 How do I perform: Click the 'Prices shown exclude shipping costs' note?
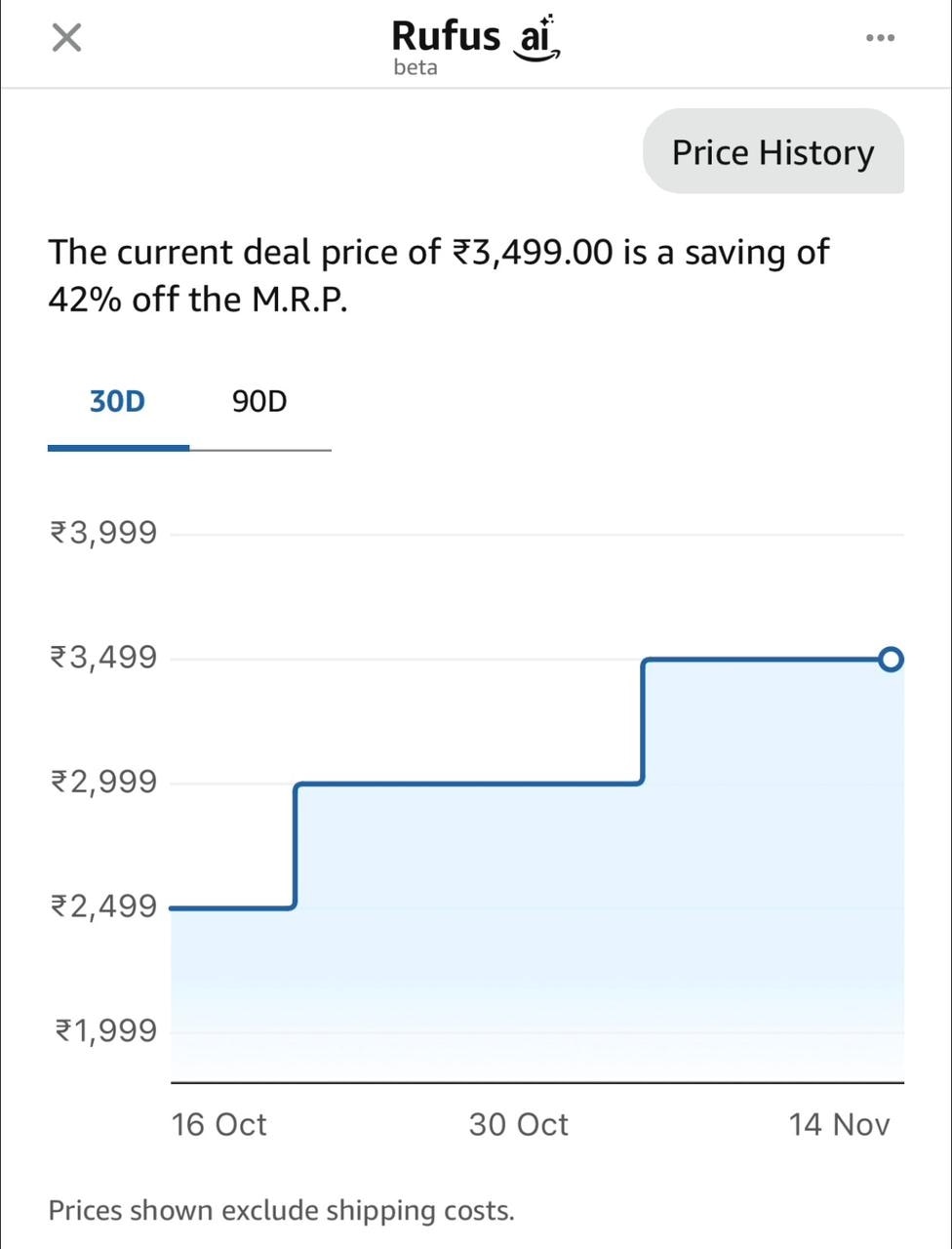281,1211
